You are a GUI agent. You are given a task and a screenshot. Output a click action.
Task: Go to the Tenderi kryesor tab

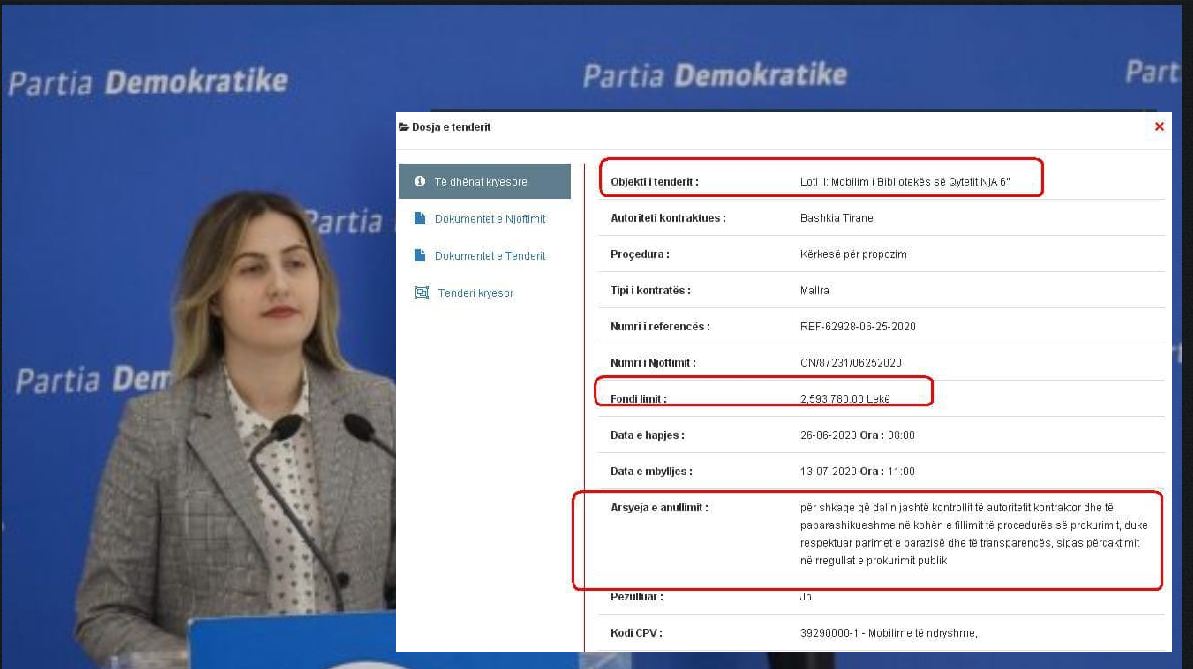click(x=475, y=293)
